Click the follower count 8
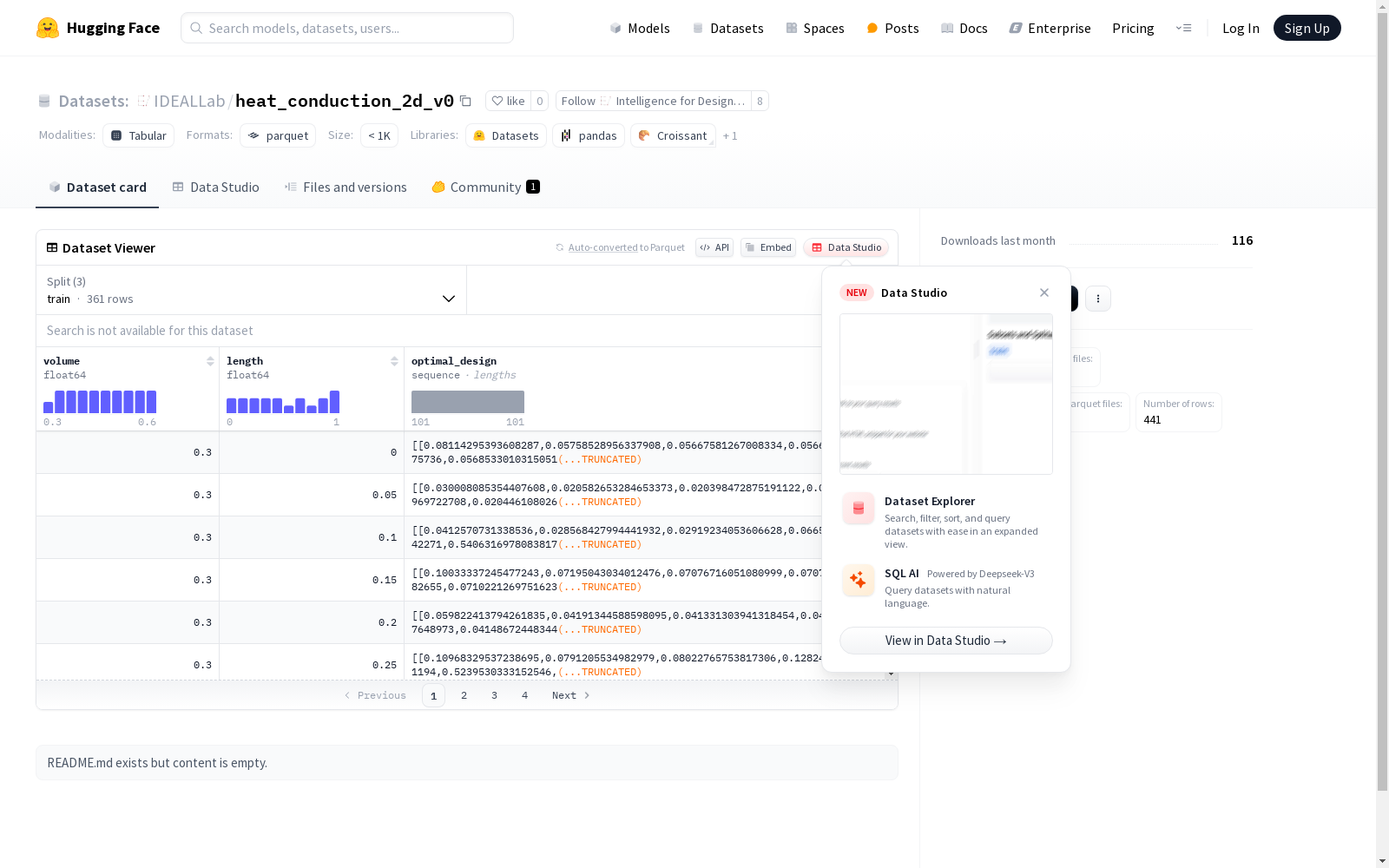The width and height of the screenshot is (1389, 868). click(x=760, y=101)
